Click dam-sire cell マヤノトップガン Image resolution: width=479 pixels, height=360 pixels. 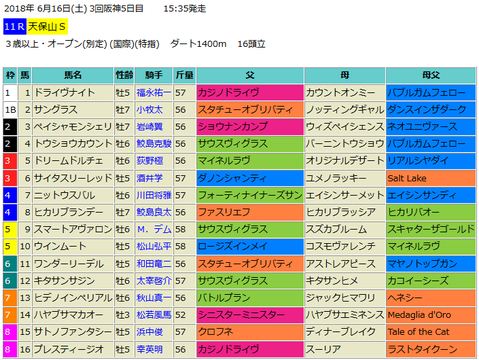pyautogui.click(x=431, y=264)
